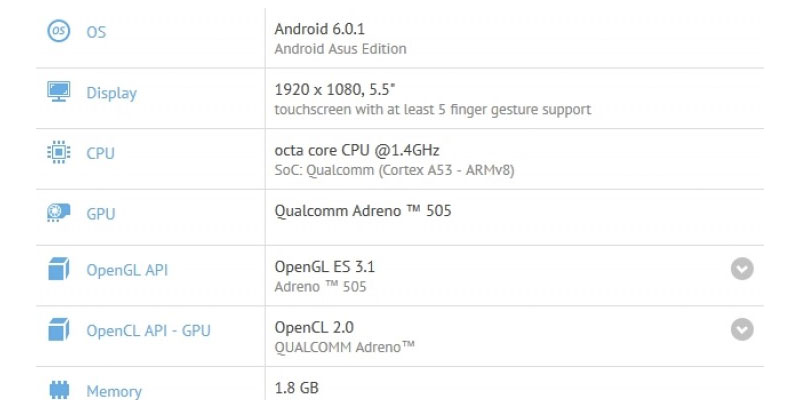Select the Memory row label
Screen dimensions: 800x400
coord(114,392)
